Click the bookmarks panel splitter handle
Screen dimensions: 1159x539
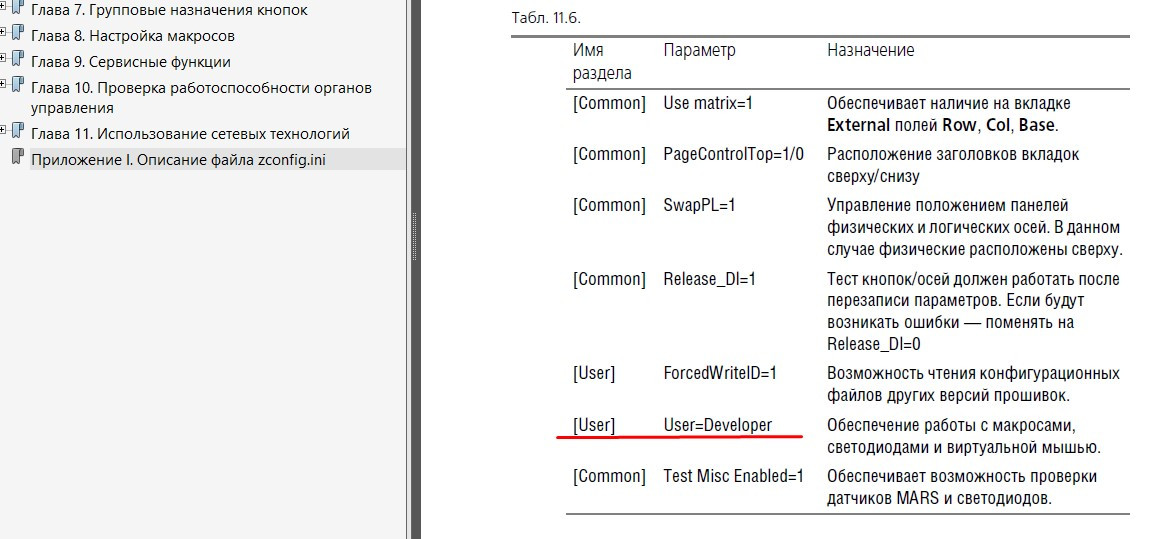pyautogui.click(x=414, y=237)
